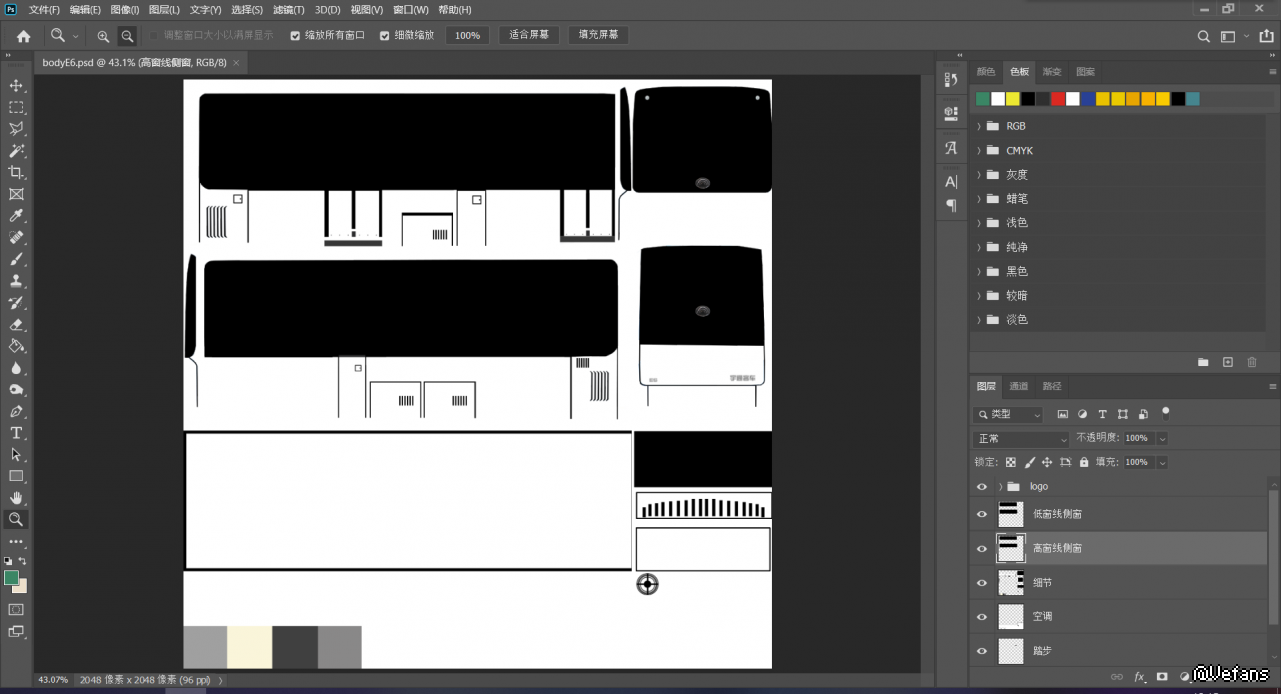Image resolution: width=1281 pixels, height=694 pixels.
Task: Expand the CMYK swatch folder
Action: coord(978,151)
